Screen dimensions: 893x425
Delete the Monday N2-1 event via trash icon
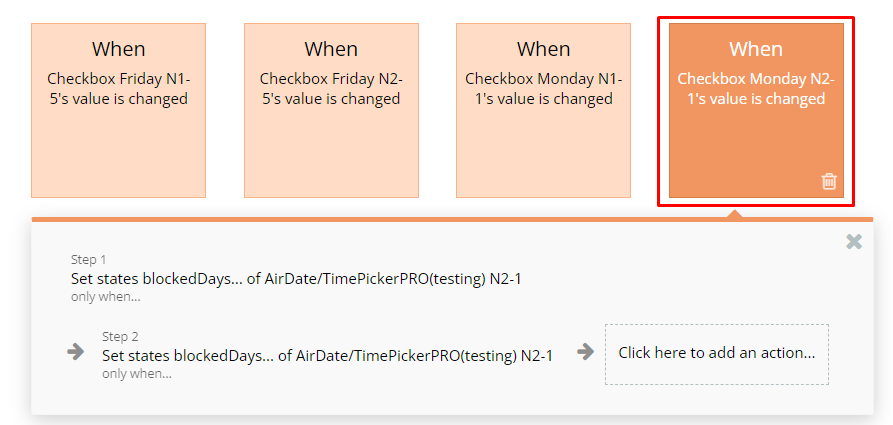pos(829,182)
